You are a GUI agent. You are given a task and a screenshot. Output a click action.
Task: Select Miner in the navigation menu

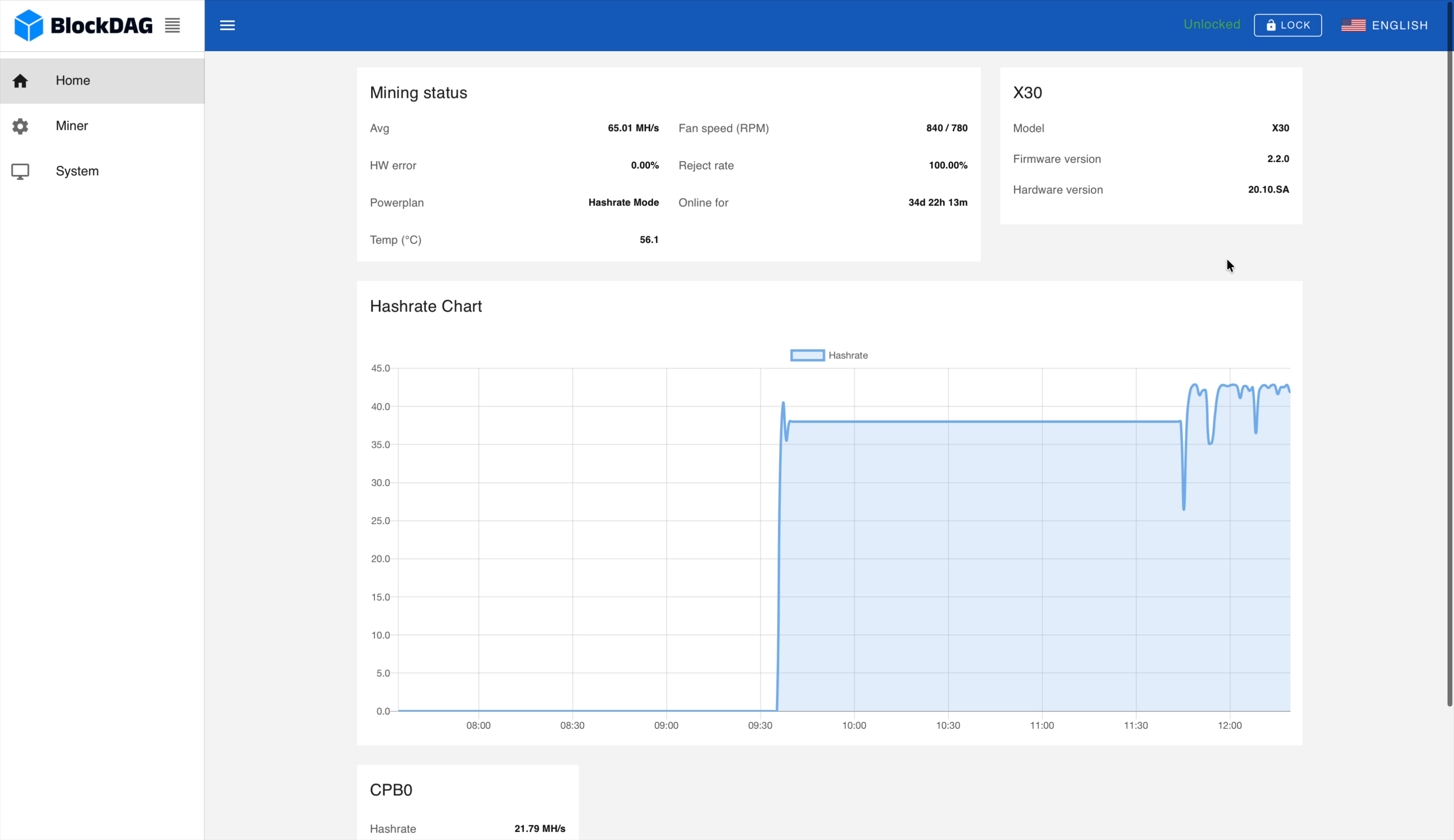(72, 126)
